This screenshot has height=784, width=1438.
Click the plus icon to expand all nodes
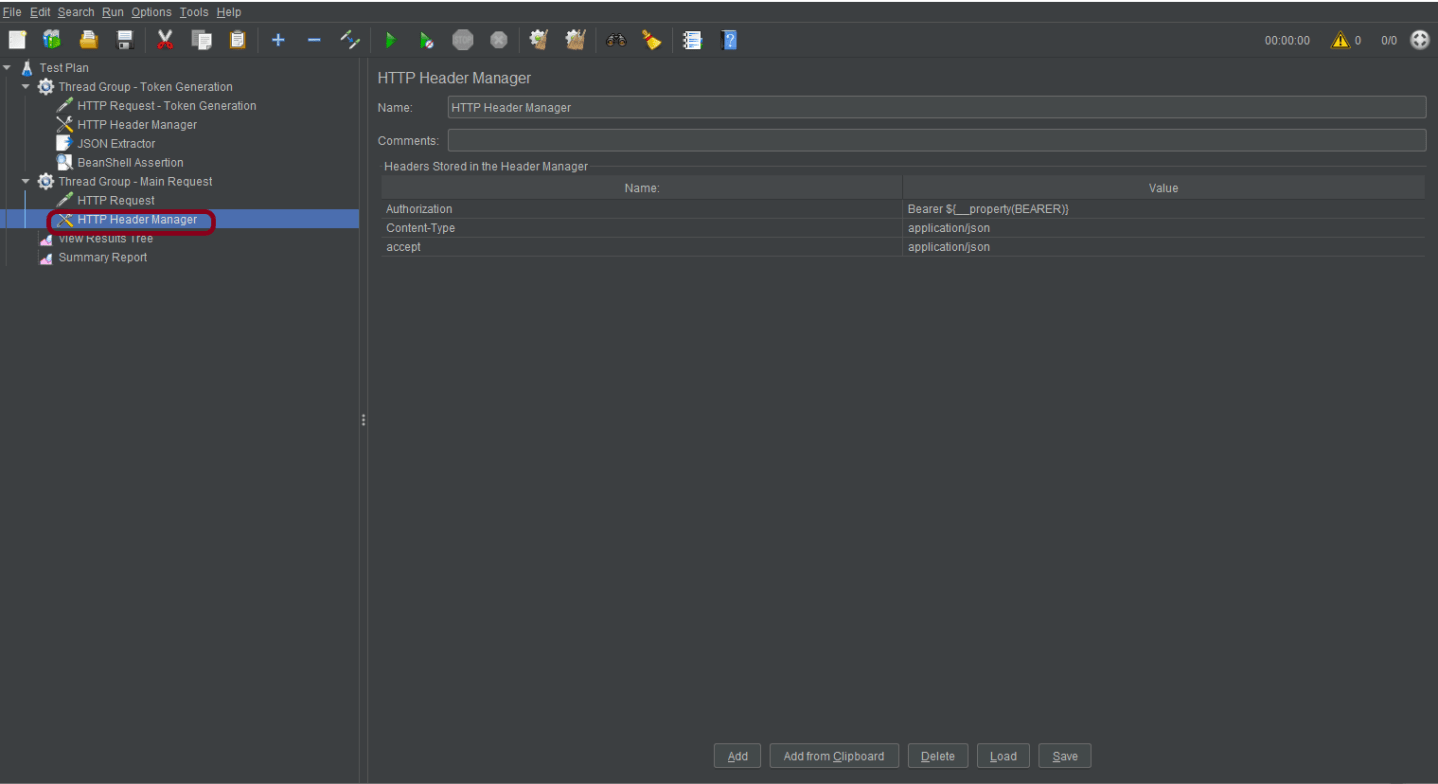(x=278, y=40)
